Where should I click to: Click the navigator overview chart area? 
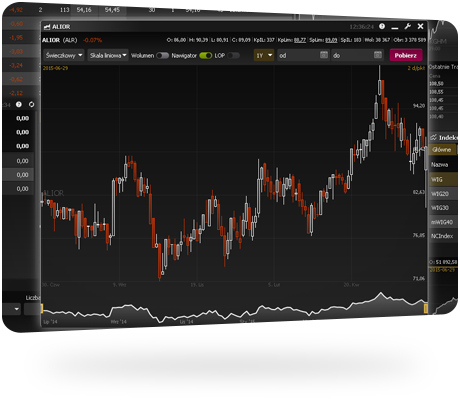coord(233,309)
